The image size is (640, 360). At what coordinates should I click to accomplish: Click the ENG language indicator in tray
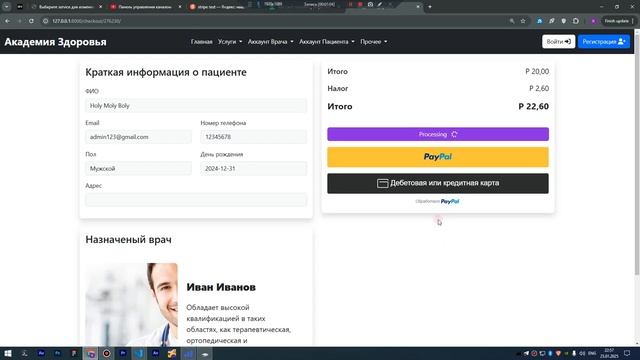tap(592, 353)
